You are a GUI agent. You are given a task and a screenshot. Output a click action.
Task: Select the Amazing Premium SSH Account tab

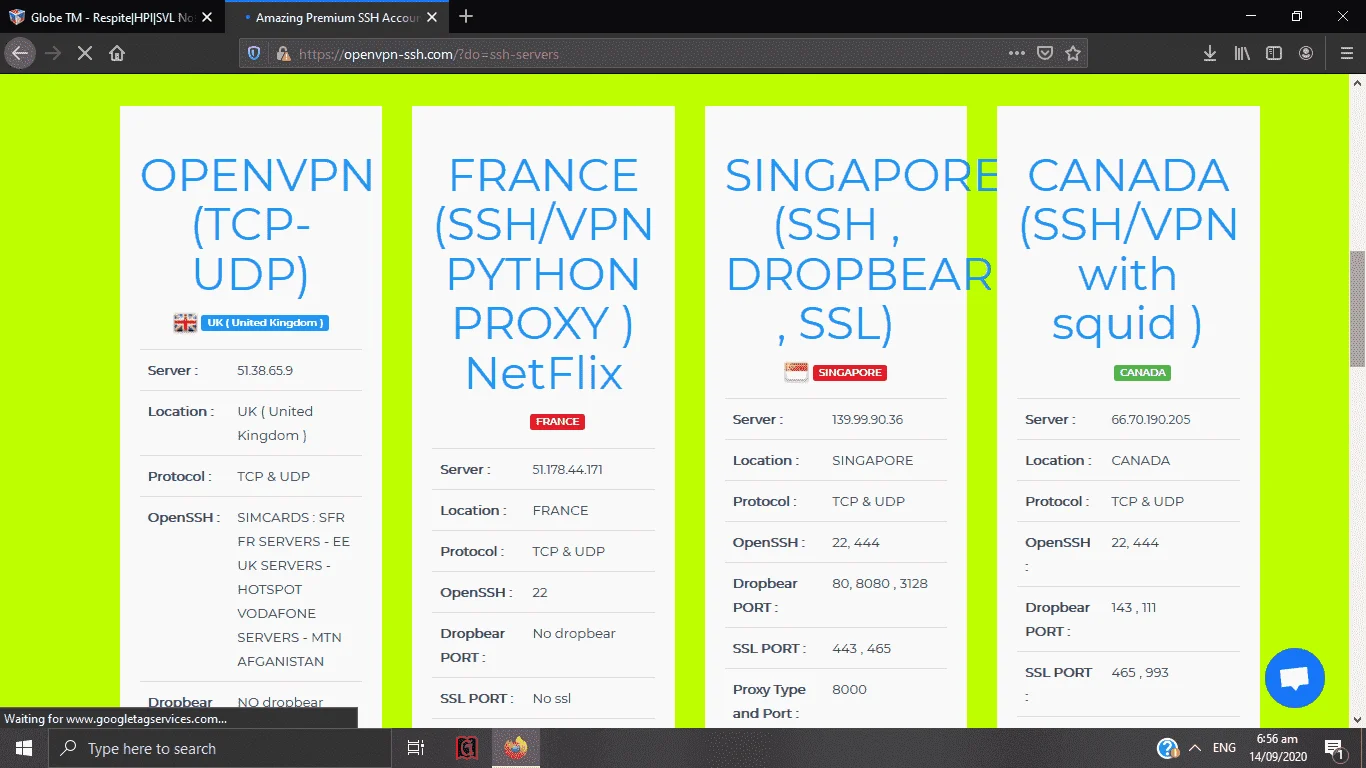click(336, 17)
